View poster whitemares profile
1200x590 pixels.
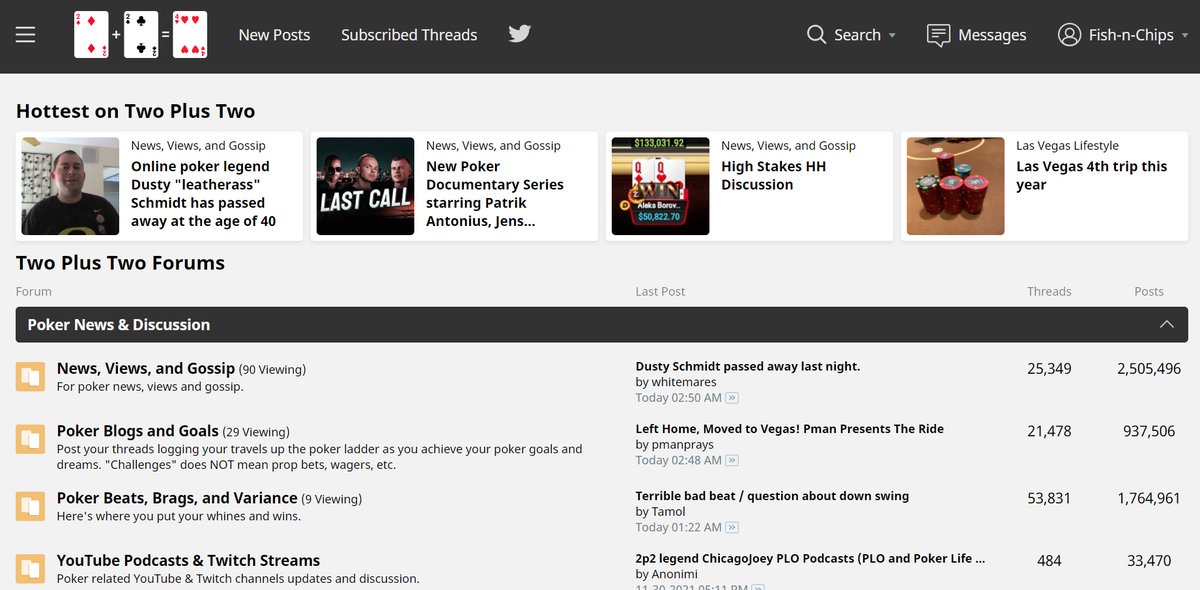(x=683, y=382)
